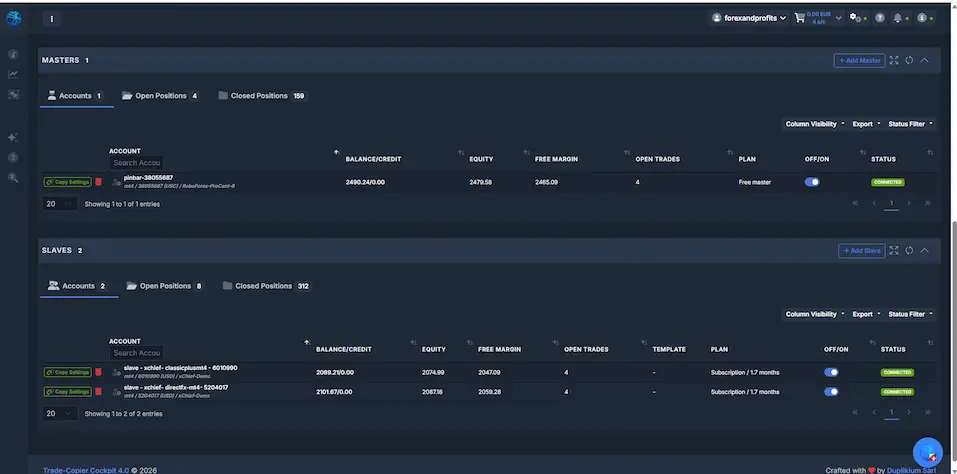
Task: Click the Add Master button
Action: (x=859, y=60)
